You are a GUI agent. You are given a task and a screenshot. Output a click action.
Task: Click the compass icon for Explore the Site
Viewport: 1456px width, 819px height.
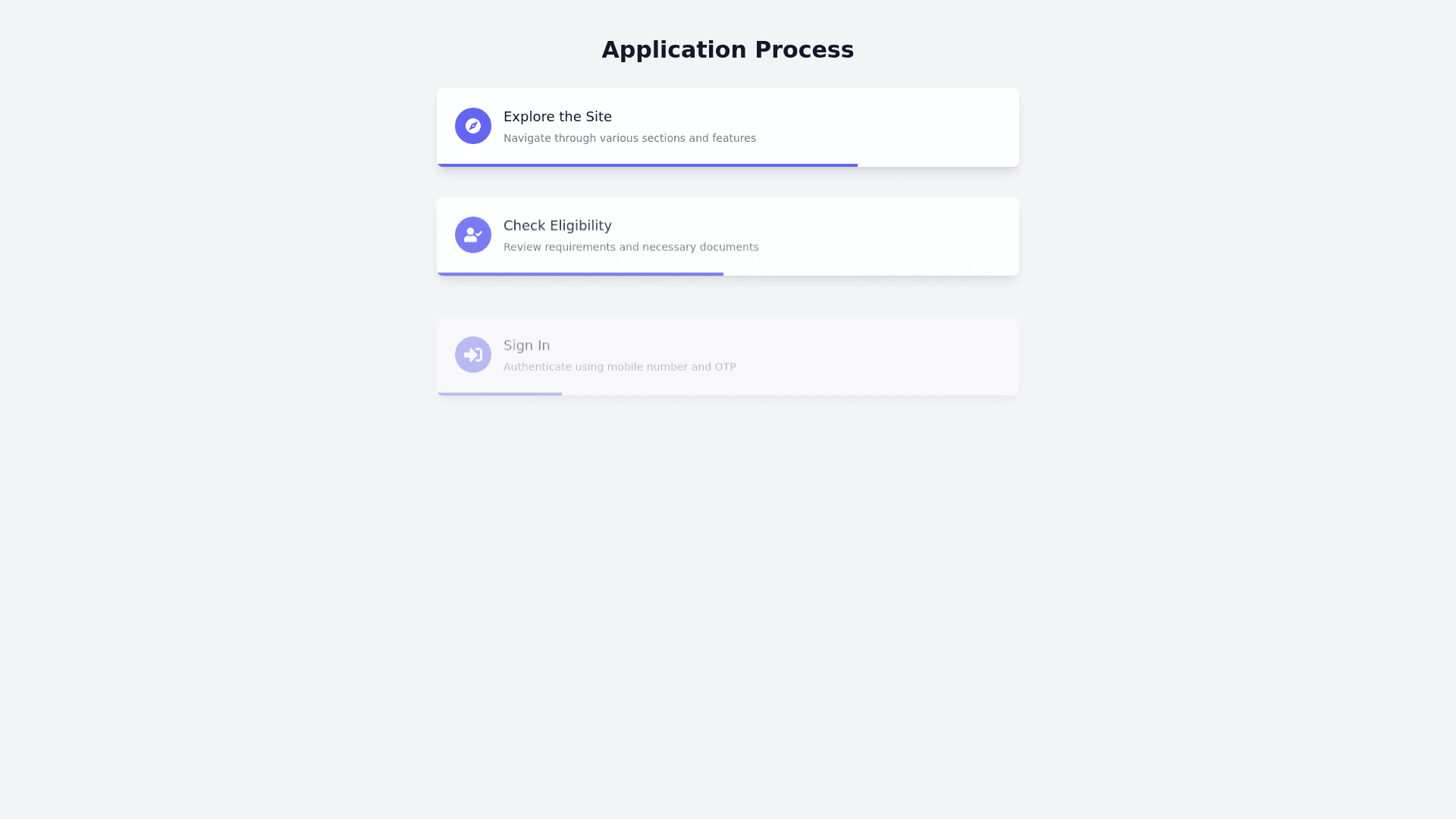(x=472, y=126)
